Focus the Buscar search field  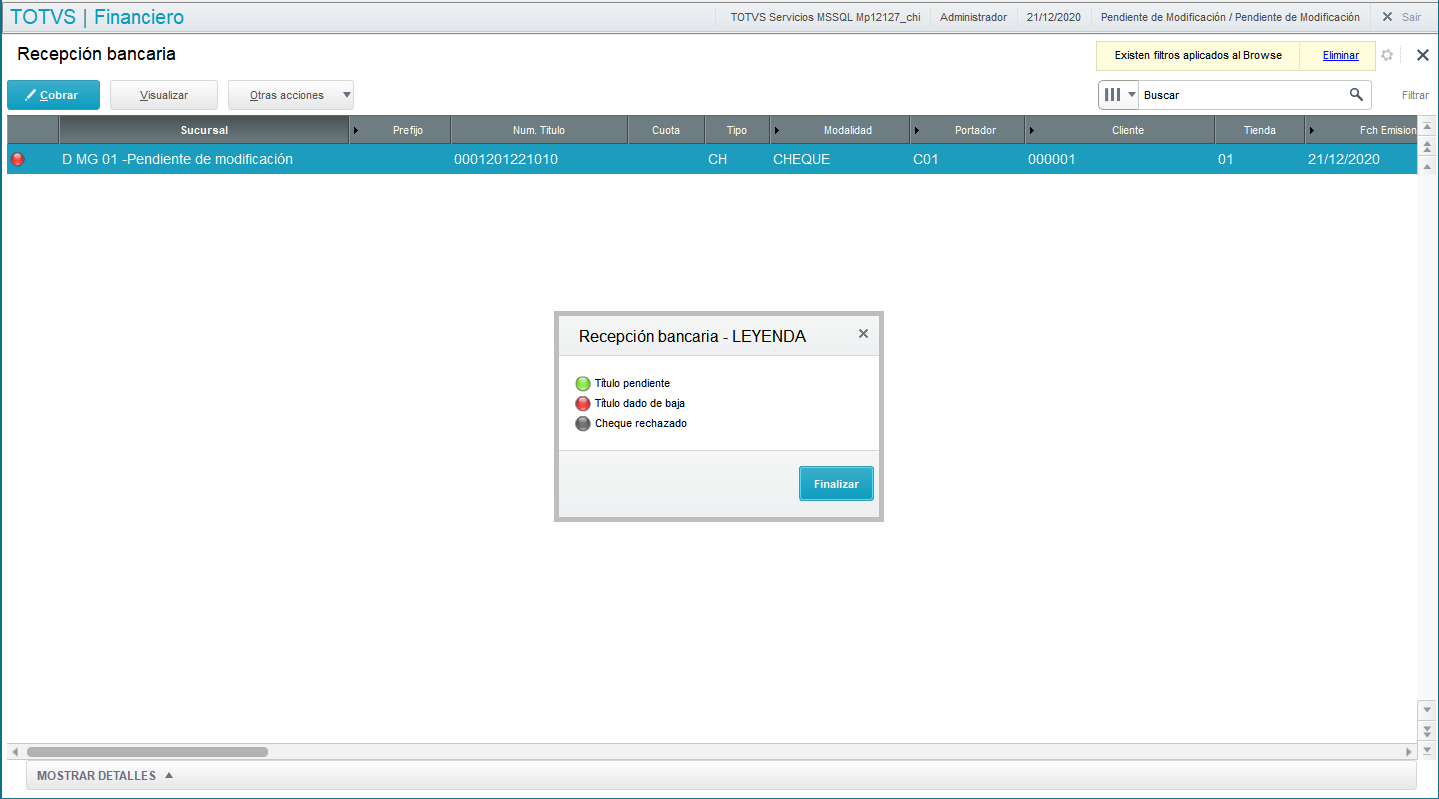(x=1242, y=95)
